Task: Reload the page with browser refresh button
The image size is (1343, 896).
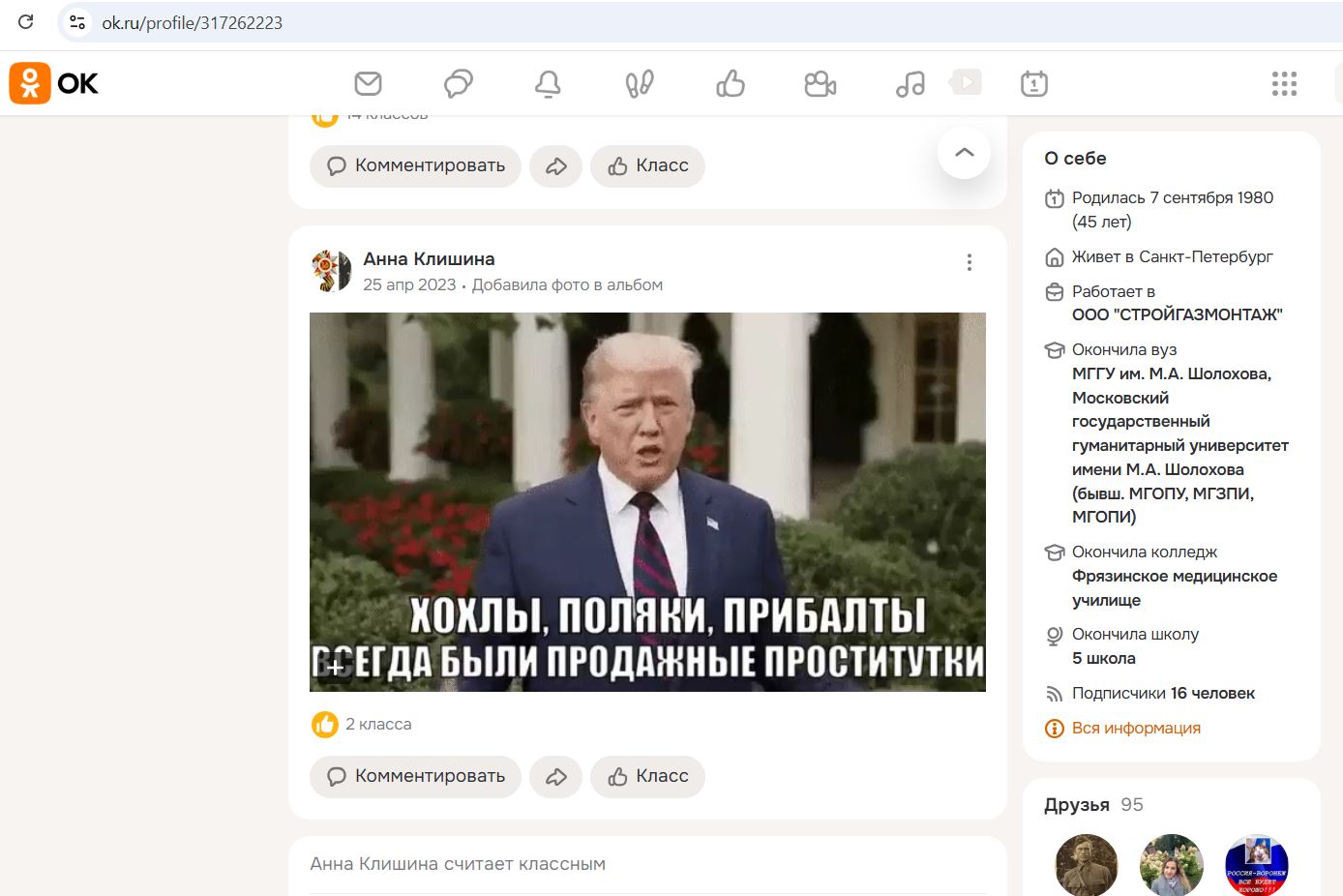Action: 26,22
